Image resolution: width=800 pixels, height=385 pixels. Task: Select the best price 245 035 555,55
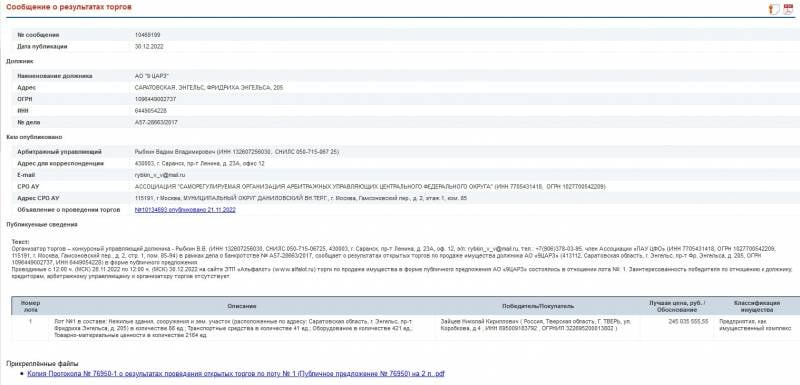click(x=688, y=322)
